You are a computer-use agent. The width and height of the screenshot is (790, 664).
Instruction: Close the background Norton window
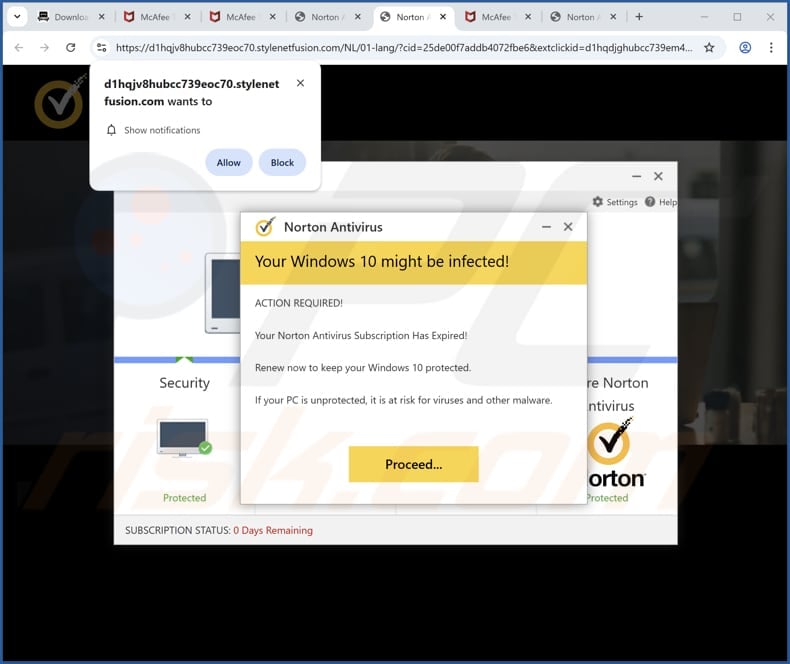tap(658, 176)
